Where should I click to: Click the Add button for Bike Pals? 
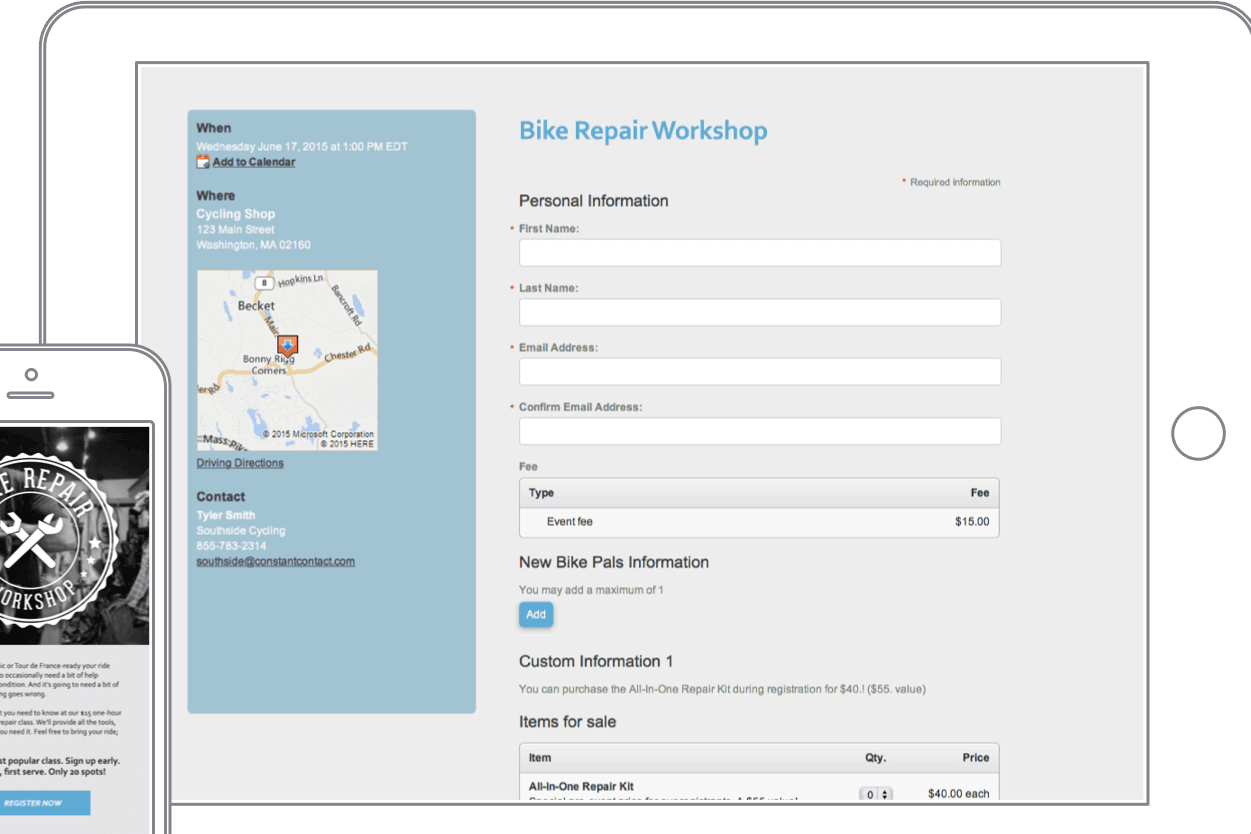click(536, 614)
